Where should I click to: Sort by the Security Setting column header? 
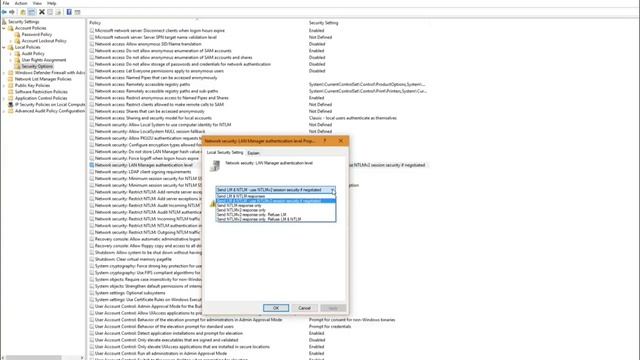(x=324, y=23)
